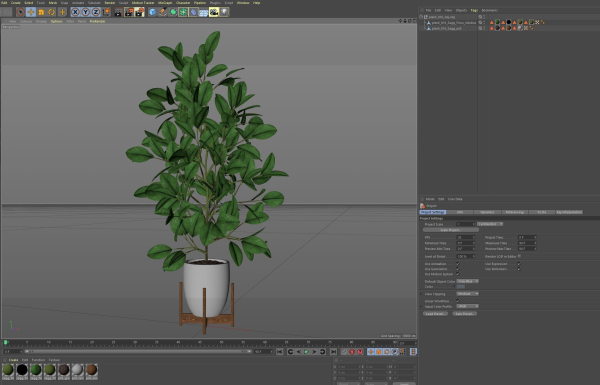Open the spline Pen tool icon
Viewport: 600px width, 385px height.
[x=163, y=12]
